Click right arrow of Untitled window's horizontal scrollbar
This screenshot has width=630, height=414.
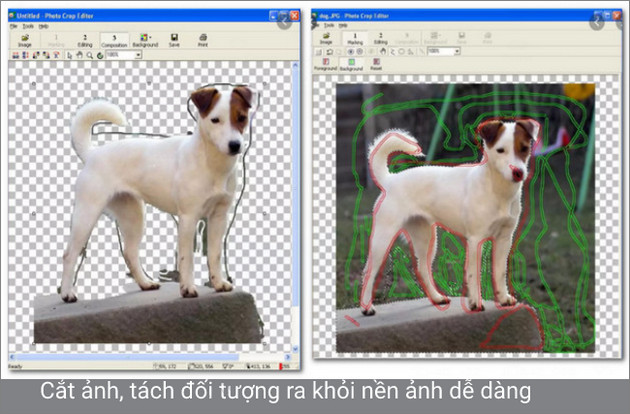(288, 357)
